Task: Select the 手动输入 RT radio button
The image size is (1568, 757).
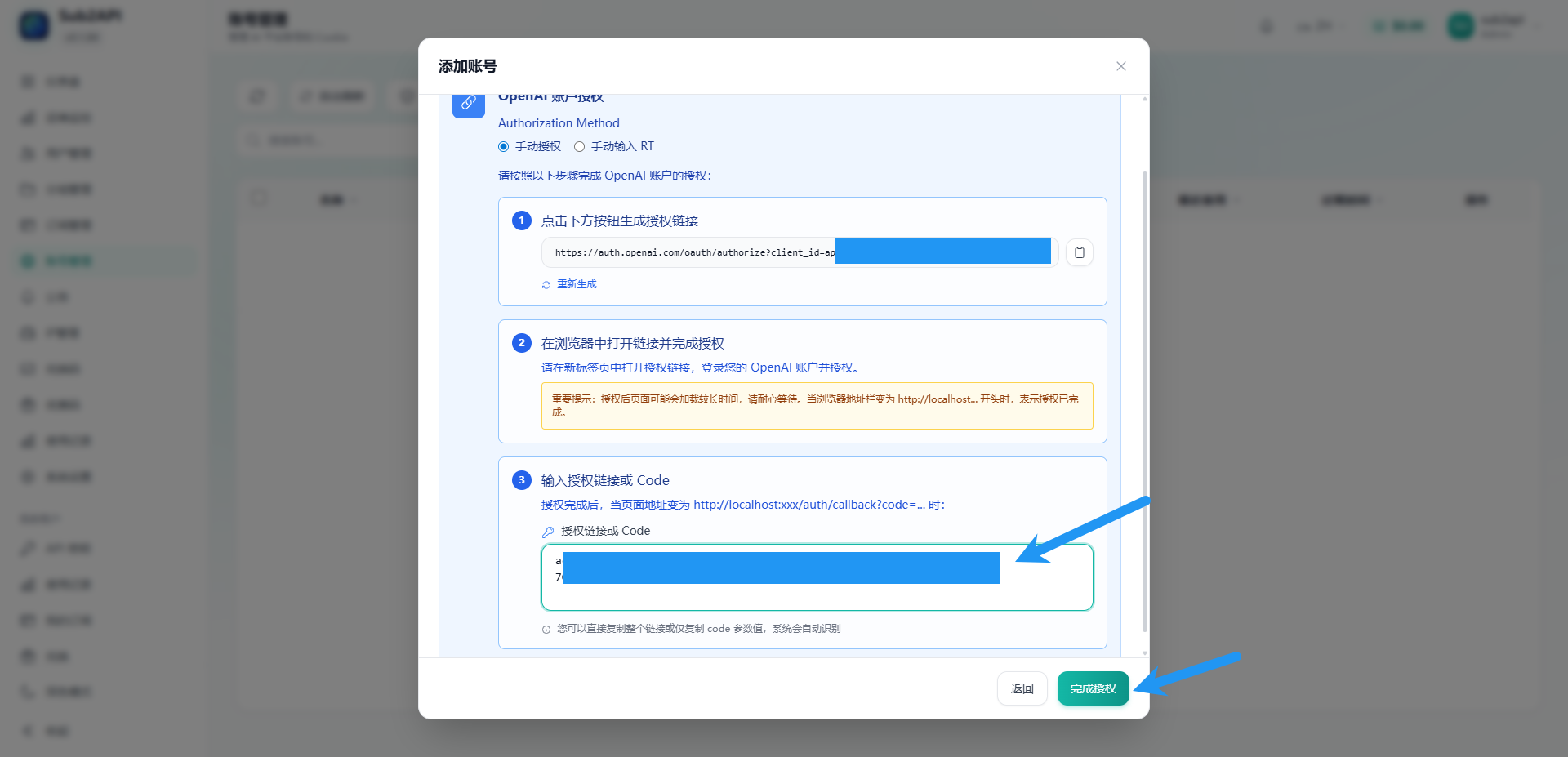Action: [x=580, y=146]
